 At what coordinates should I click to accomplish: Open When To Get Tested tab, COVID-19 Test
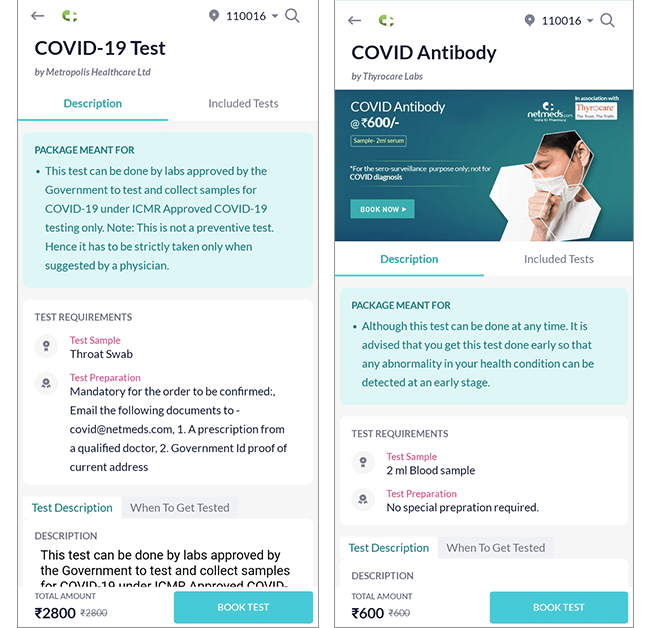click(x=180, y=508)
